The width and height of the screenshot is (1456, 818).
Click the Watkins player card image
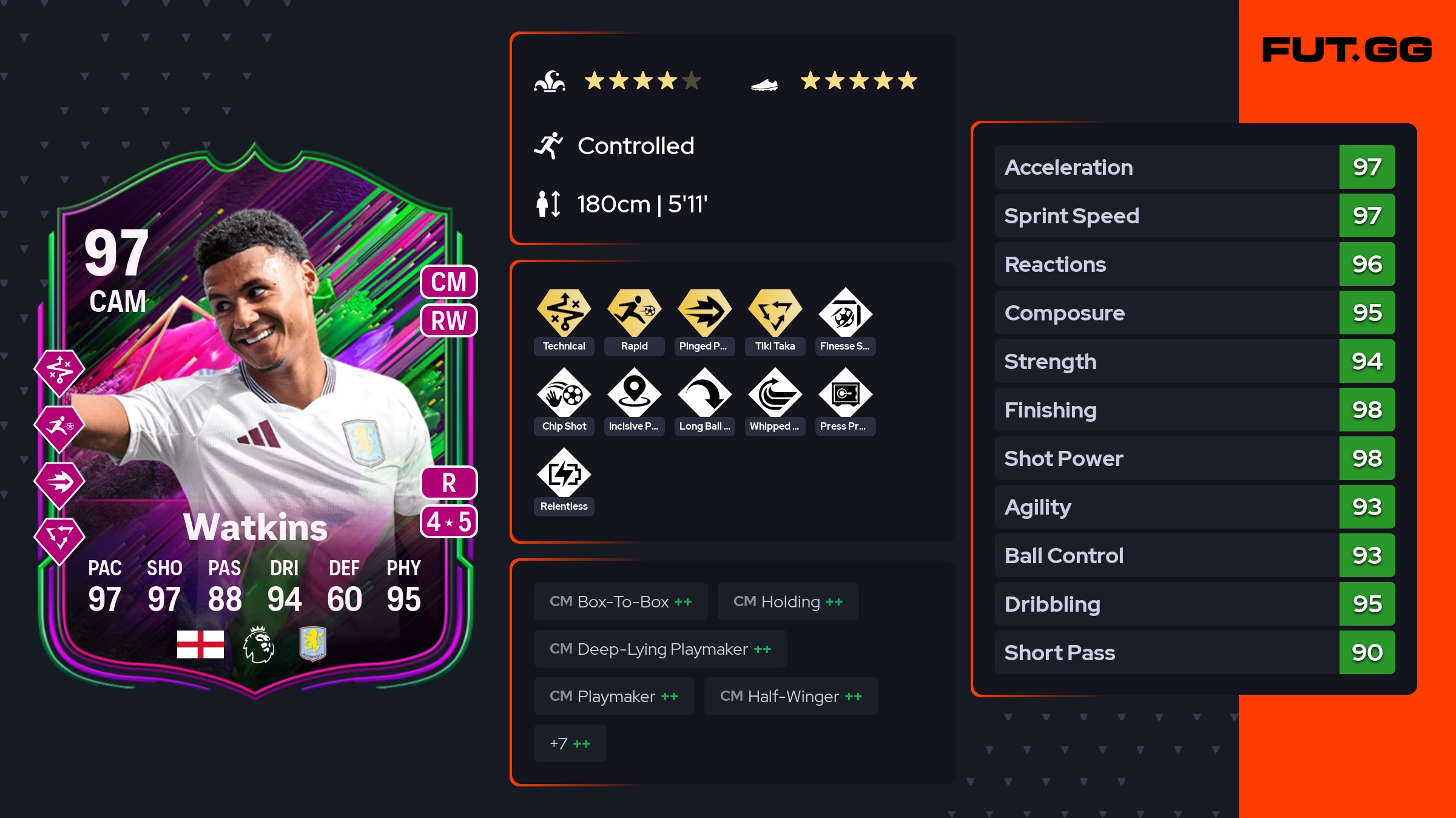pyautogui.click(x=256, y=420)
